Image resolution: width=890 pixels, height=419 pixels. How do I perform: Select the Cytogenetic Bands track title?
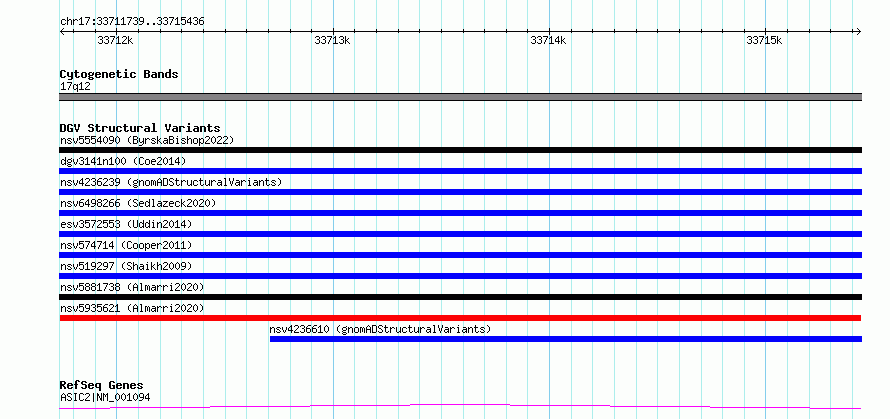[119, 74]
